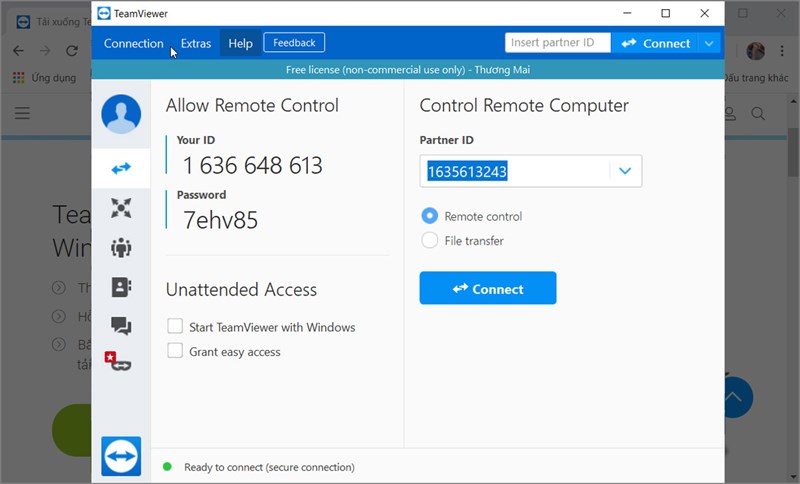Screen dimensions: 800x484
Task: Open the Help menu
Action: pyautogui.click(x=240, y=43)
